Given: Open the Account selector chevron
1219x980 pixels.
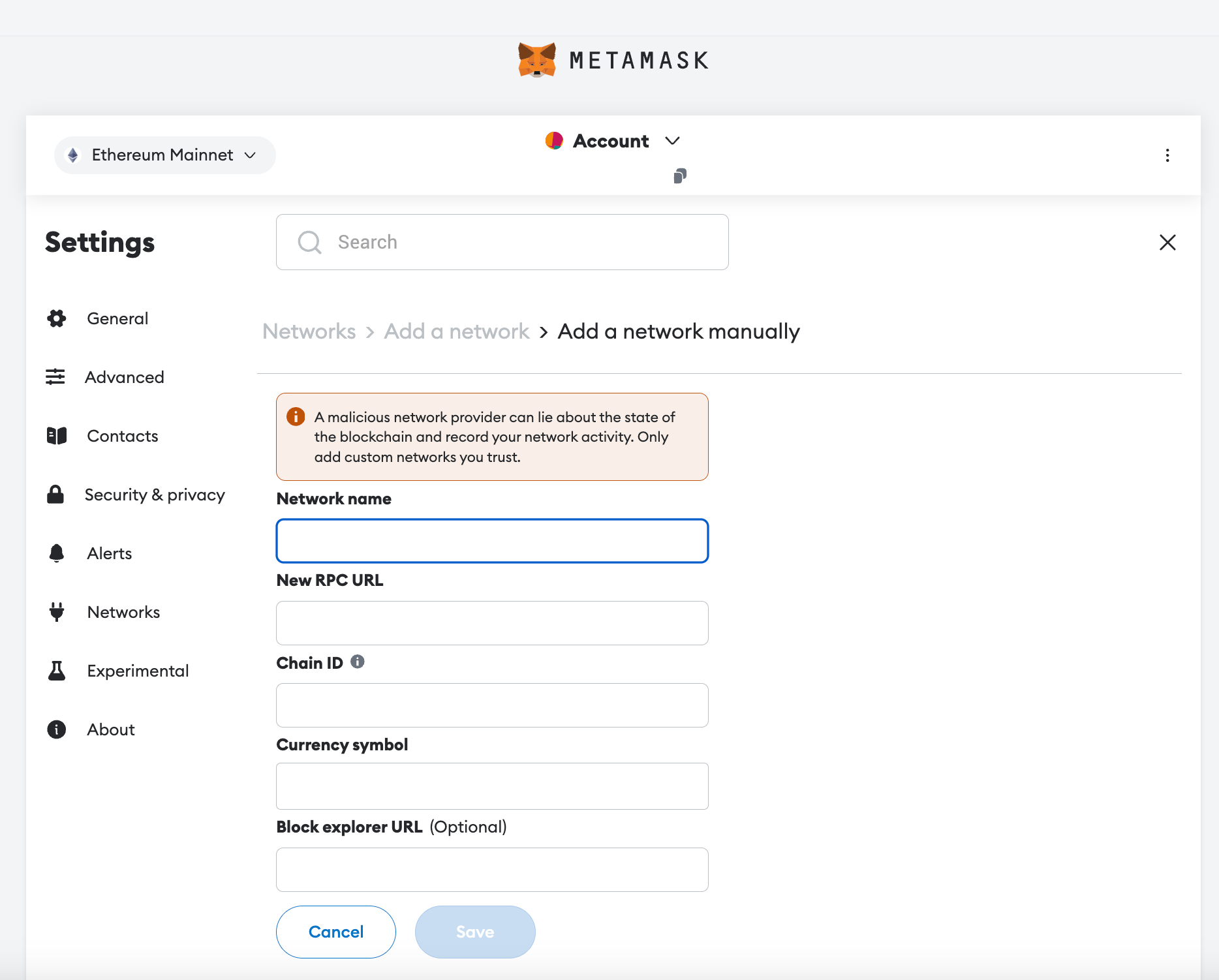Looking at the screenshot, I should (672, 141).
